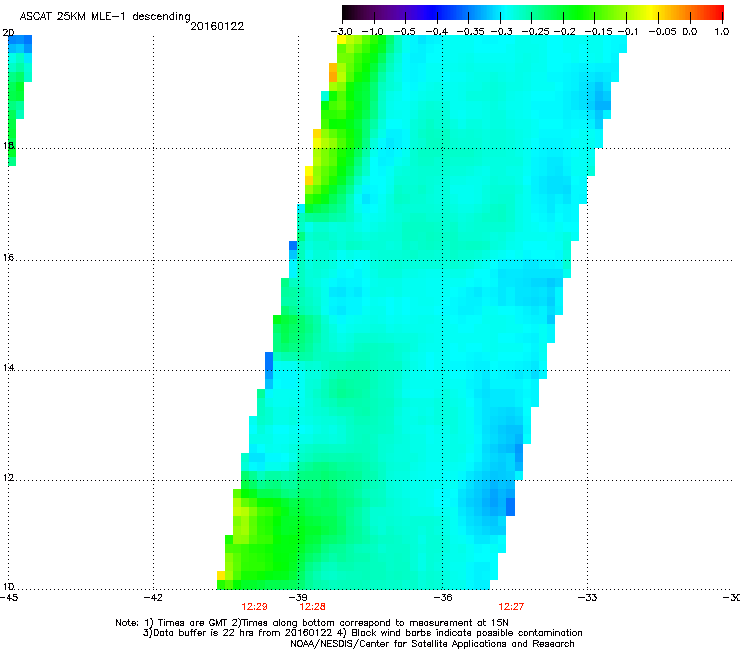Click the color bar label -0.3
This screenshot has width=740, height=650.
coord(502,32)
